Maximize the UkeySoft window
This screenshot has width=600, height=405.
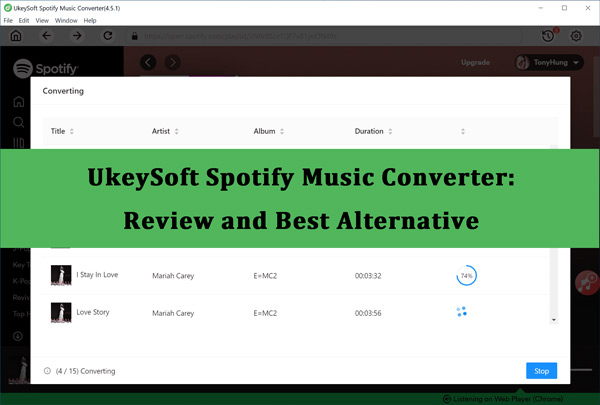click(564, 8)
